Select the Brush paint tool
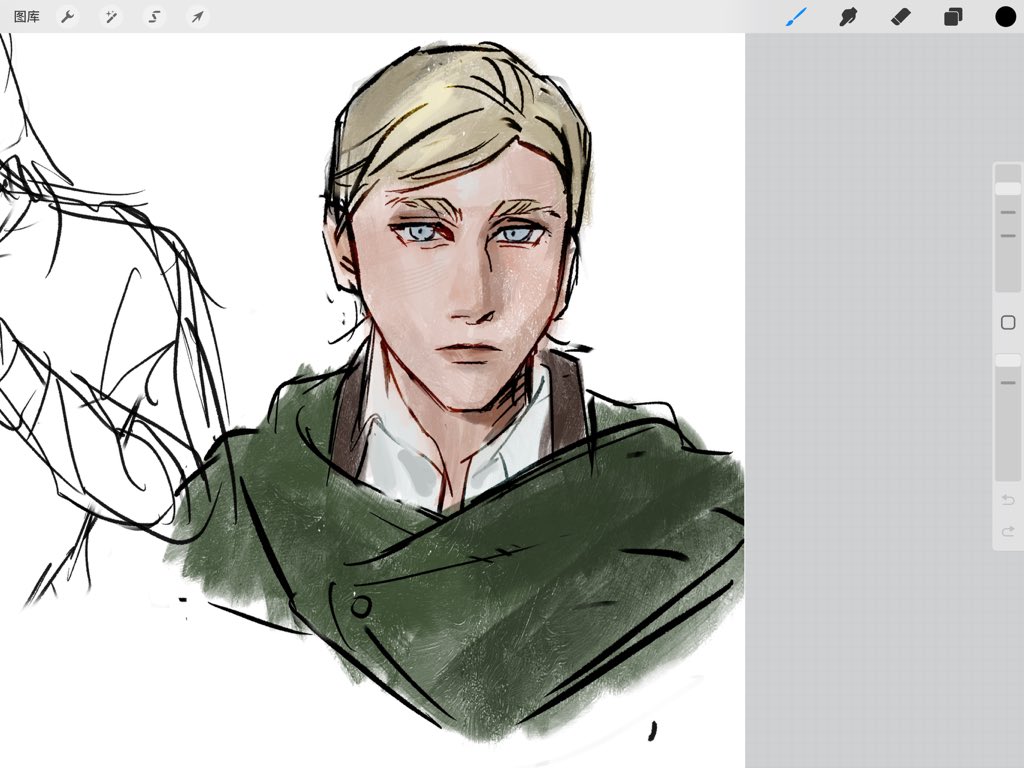The width and height of the screenshot is (1024, 768). pyautogui.click(x=796, y=16)
